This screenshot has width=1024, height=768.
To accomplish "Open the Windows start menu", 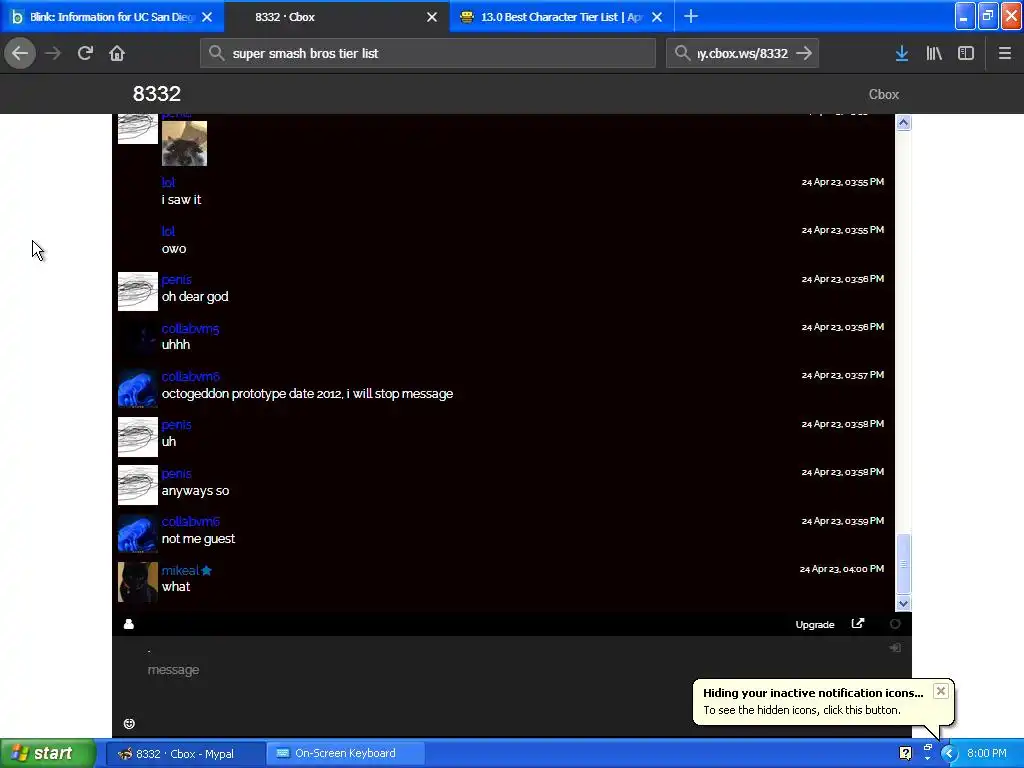I will point(47,754).
